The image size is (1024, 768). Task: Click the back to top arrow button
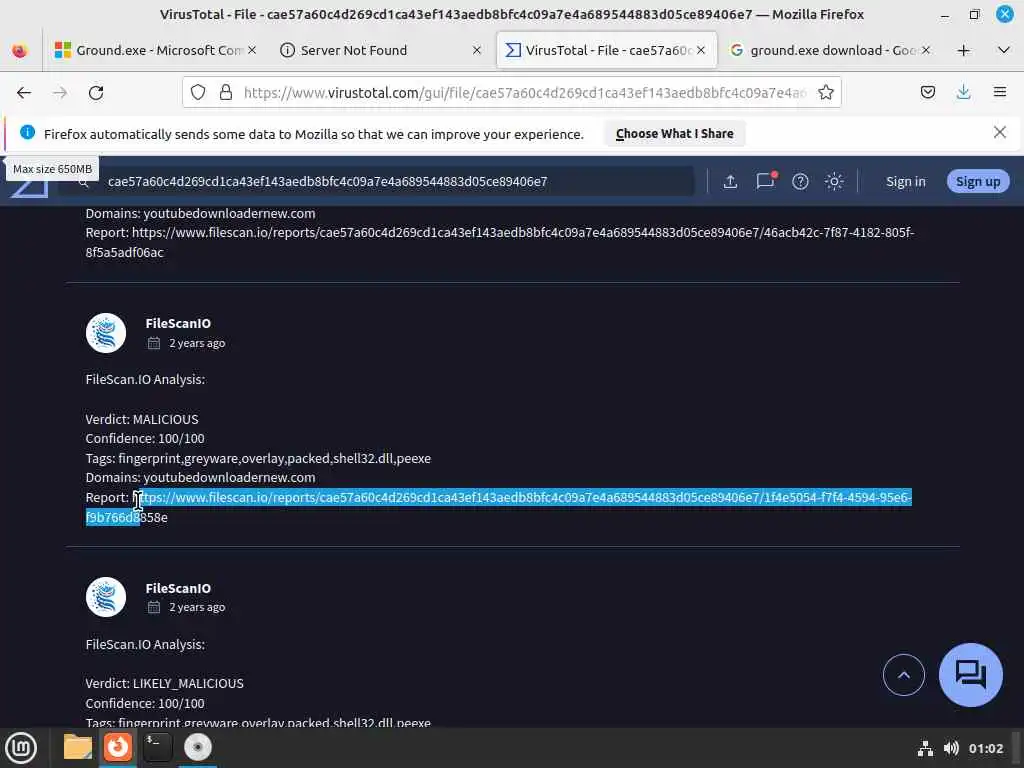click(x=903, y=675)
